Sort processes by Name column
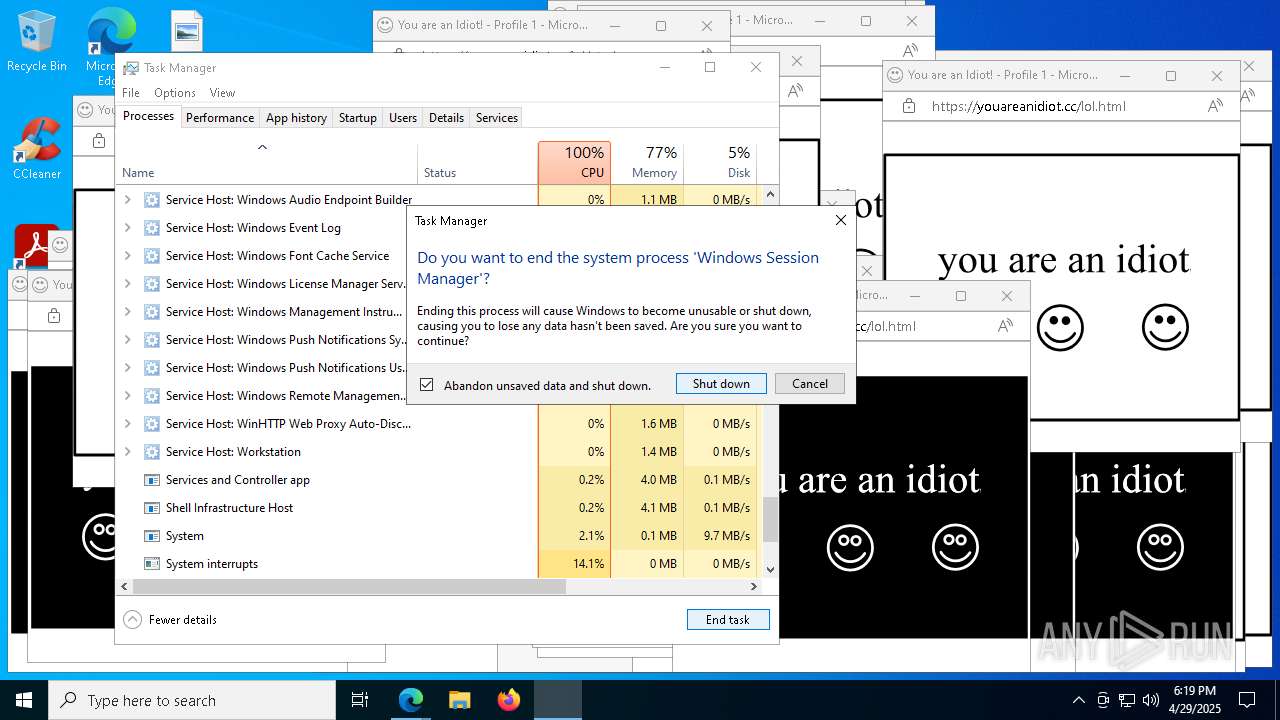Image resolution: width=1280 pixels, height=720 pixels. [268, 162]
